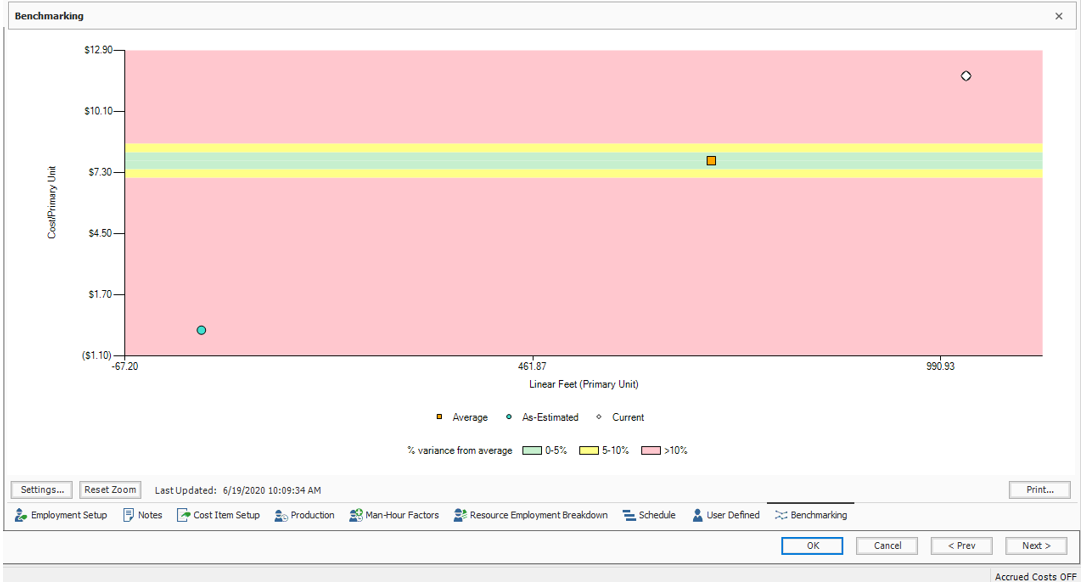Select the Current diamond data point
This screenshot has width=1083, height=588.
(965, 75)
